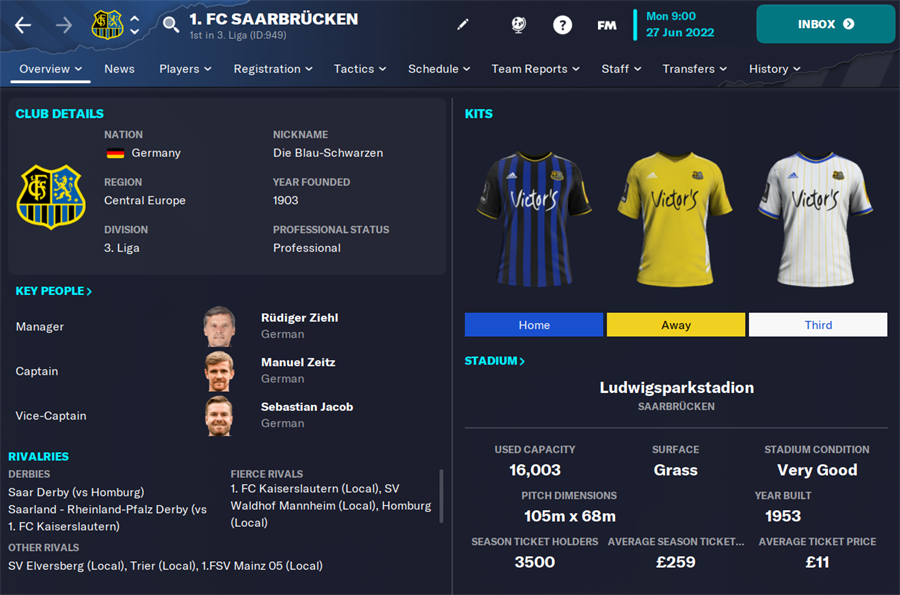Select the Overview tab
The width and height of the screenshot is (900, 595).
point(51,69)
